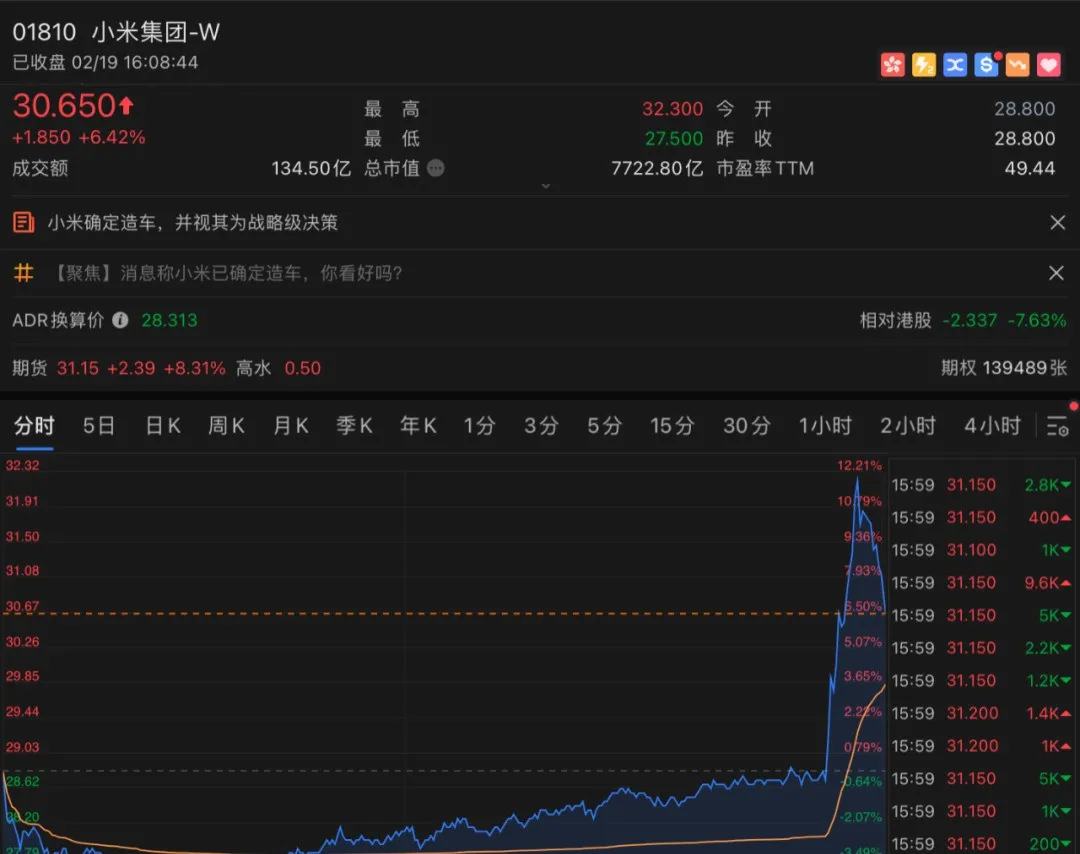The width and height of the screenshot is (1080, 854).
Task: Click the 相对港股 -7.63% value
Action: click(1037, 320)
